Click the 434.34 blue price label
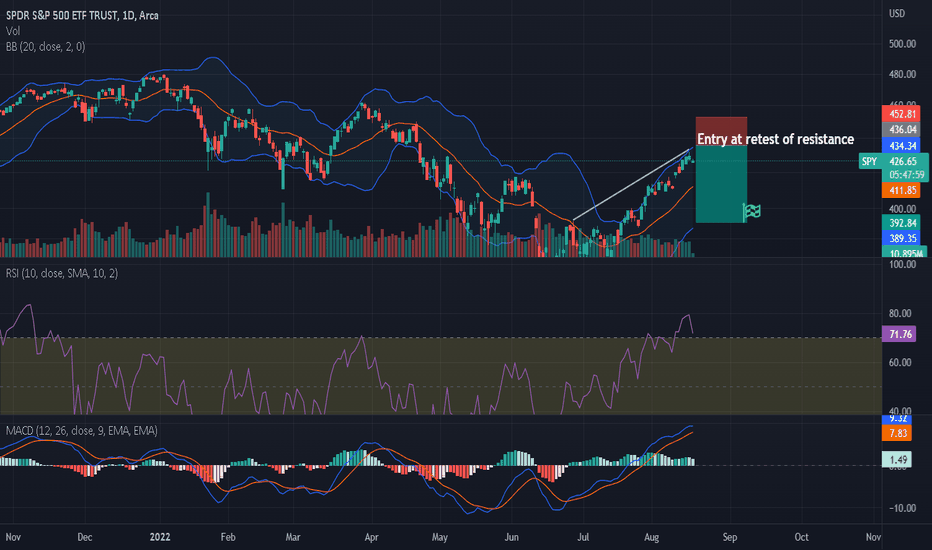 902,146
